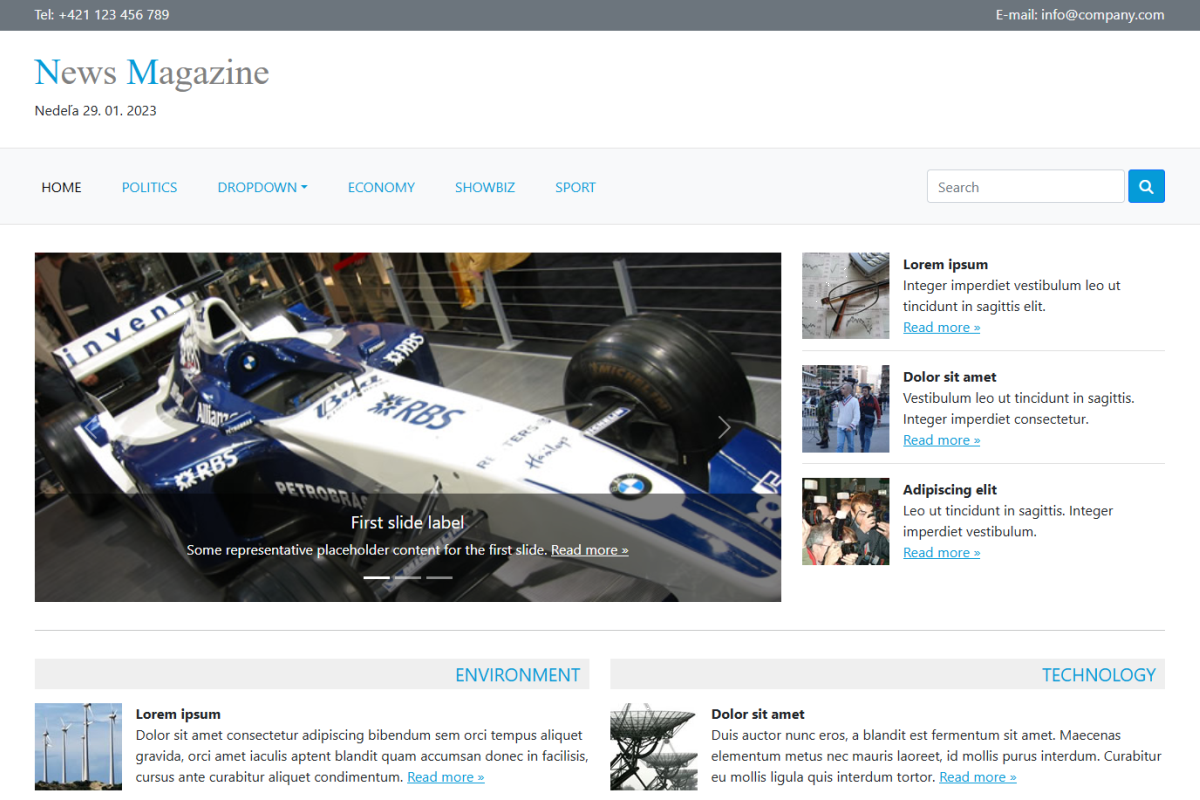Screen dimensions: 1200x800
Task: Open Read more under Lorem ipsum sidebar article
Action: pos(941,327)
